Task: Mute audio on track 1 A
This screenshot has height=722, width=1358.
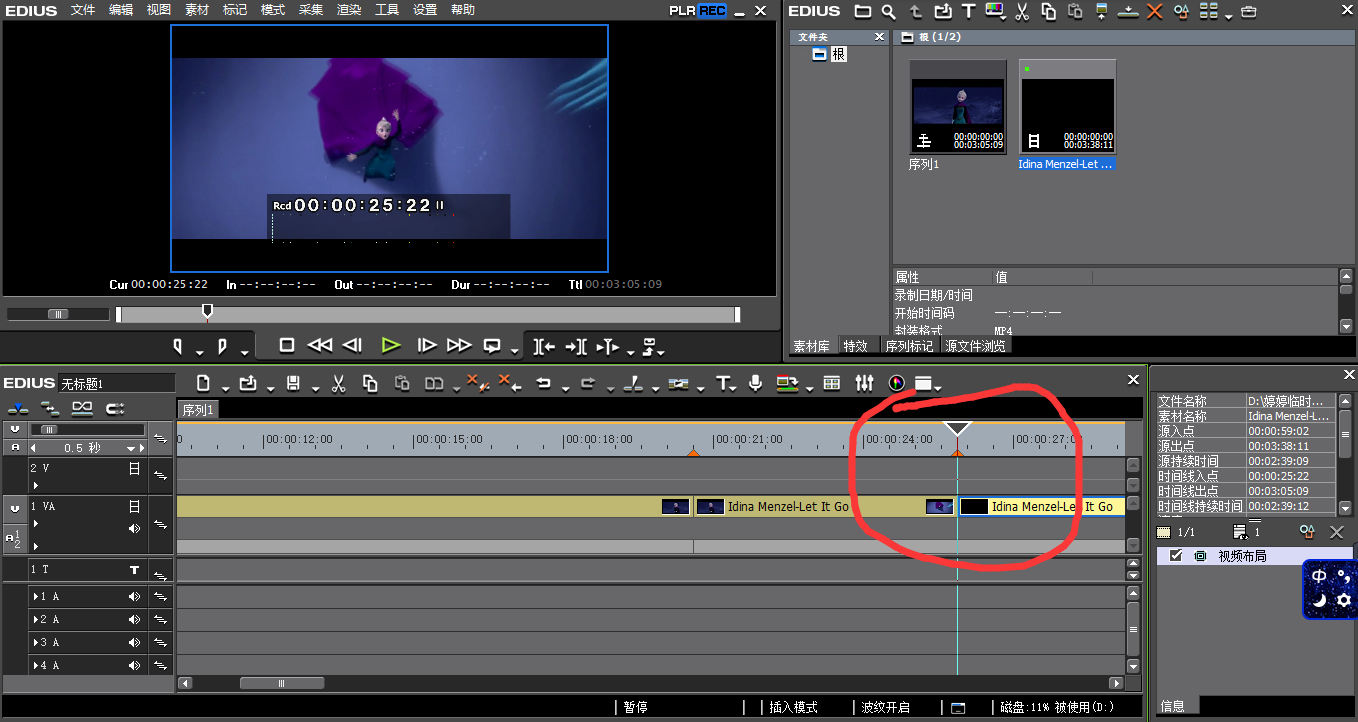Action: [x=134, y=596]
